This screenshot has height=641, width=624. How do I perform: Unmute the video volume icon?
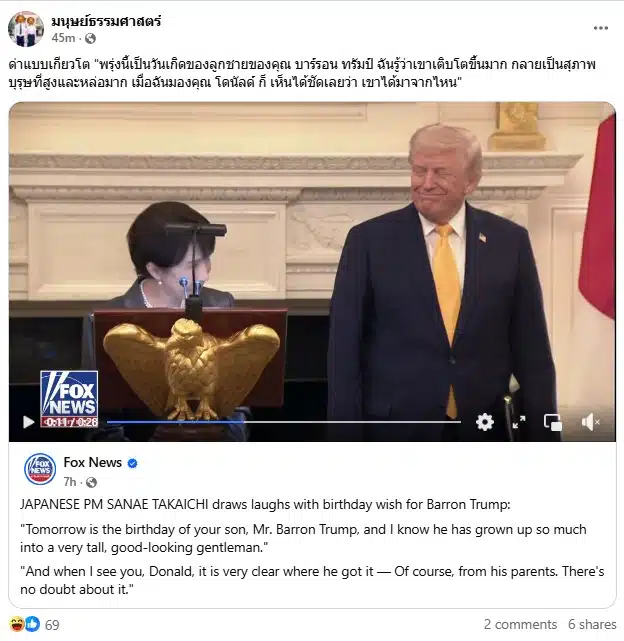(x=590, y=422)
